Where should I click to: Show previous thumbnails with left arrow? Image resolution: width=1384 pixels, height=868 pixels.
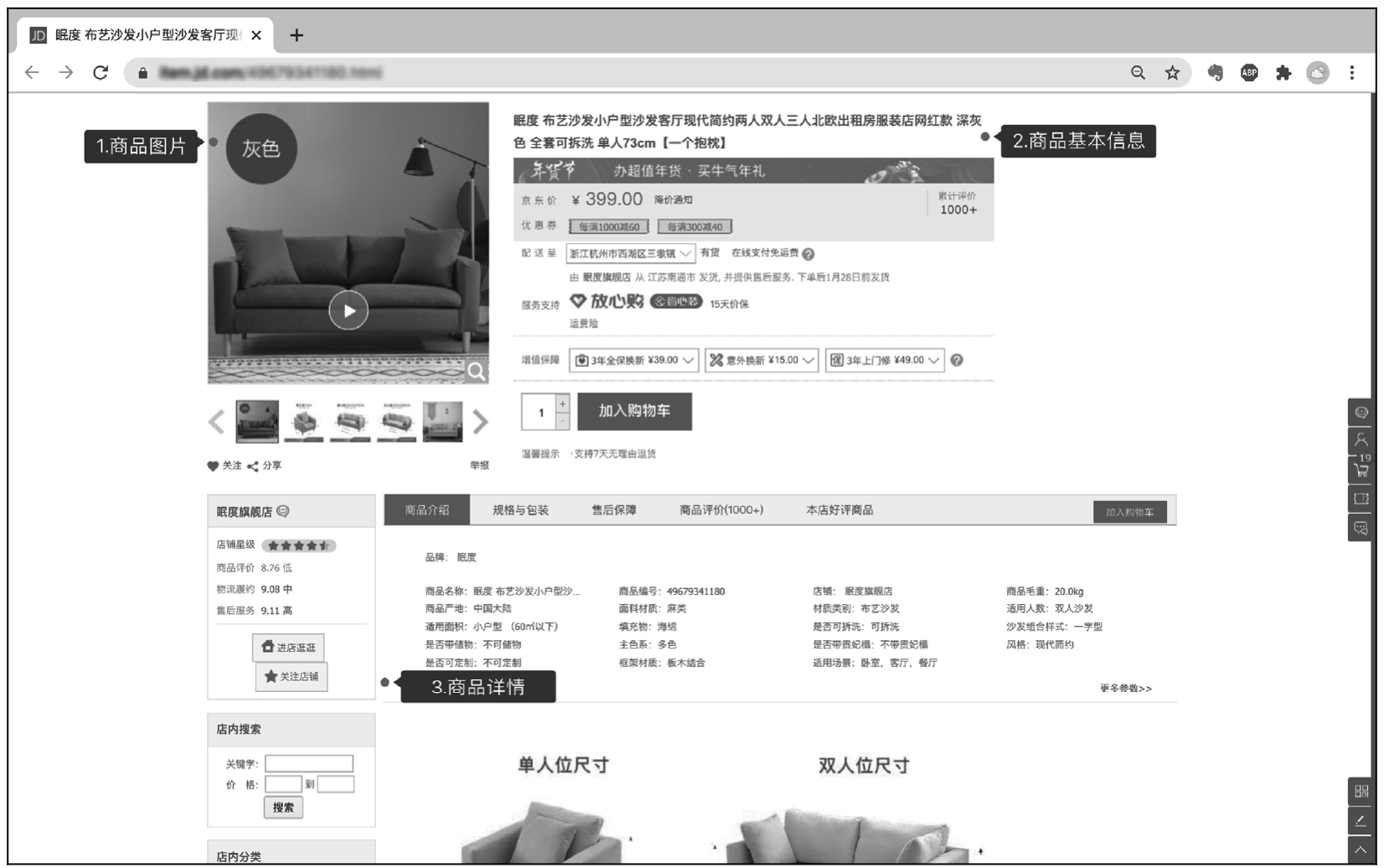(x=216, y=421)
